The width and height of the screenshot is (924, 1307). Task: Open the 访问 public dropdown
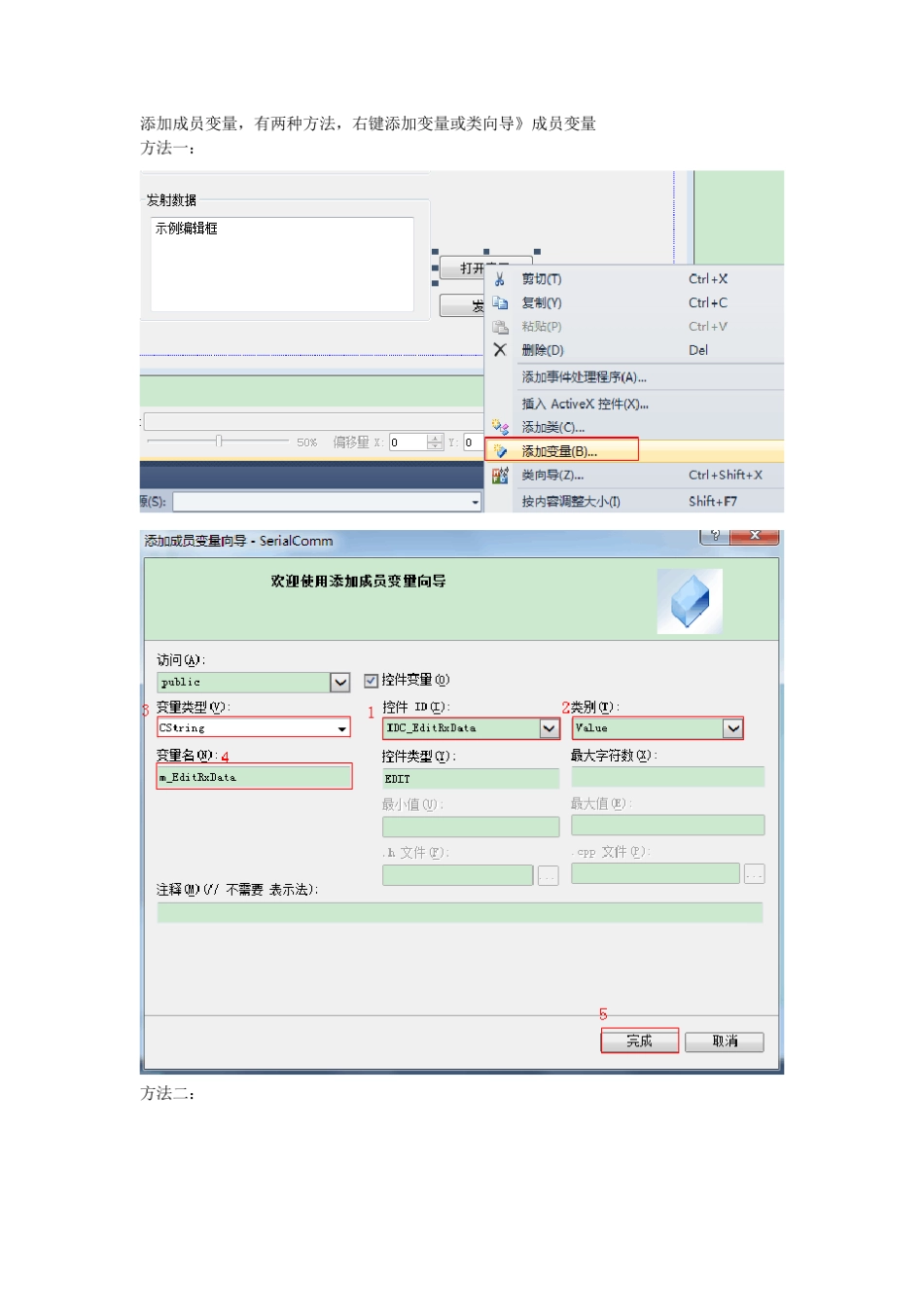pyautogui.click(x=339, y=683)
